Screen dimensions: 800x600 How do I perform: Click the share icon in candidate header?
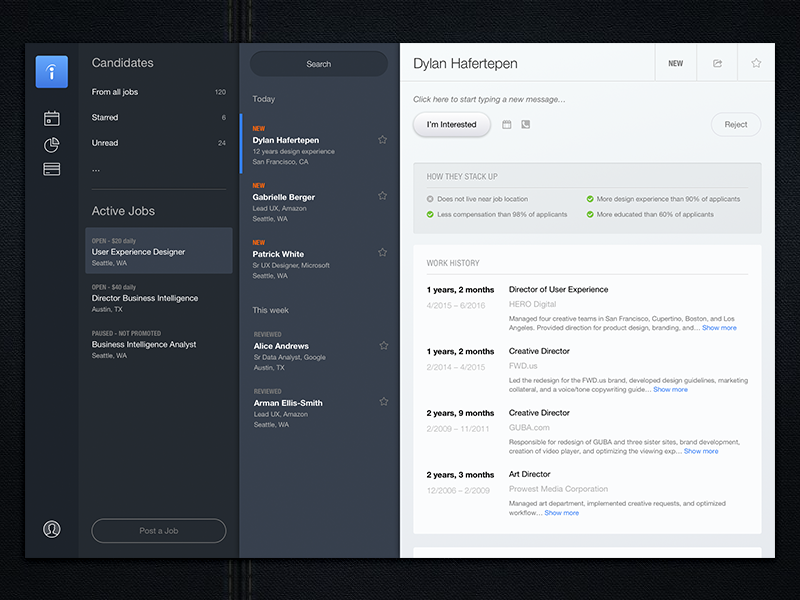coord(717,63)
